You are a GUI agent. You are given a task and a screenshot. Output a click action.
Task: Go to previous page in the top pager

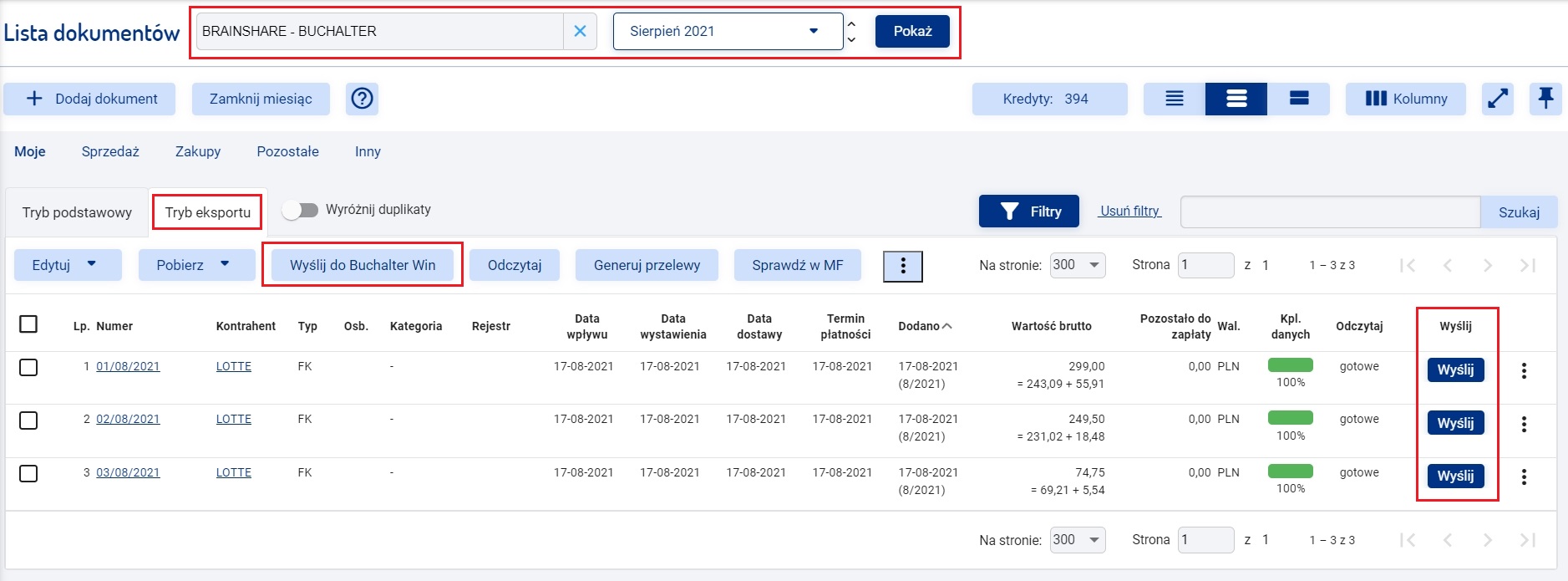pyautogui.click(x=1448, y=265)
